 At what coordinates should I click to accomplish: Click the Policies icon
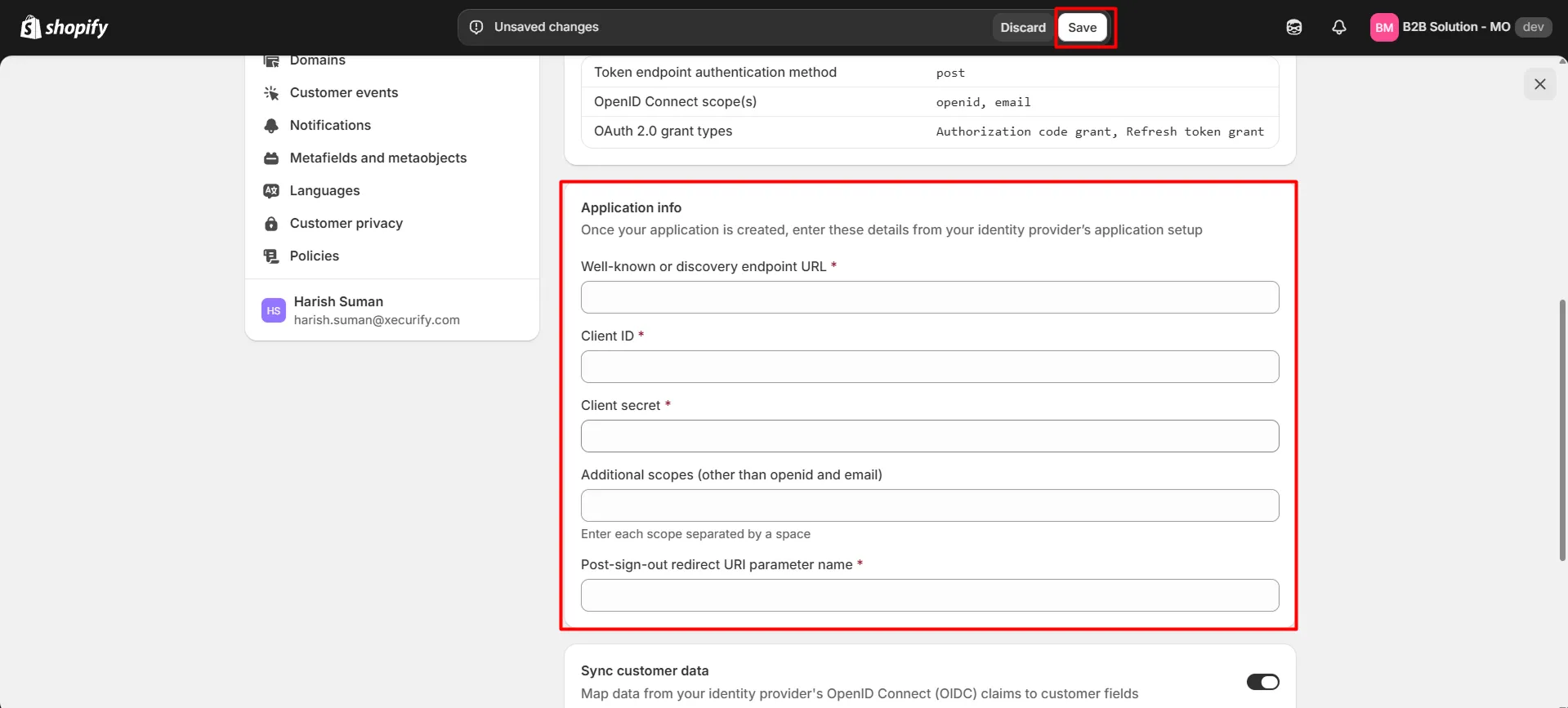(271, 256)
